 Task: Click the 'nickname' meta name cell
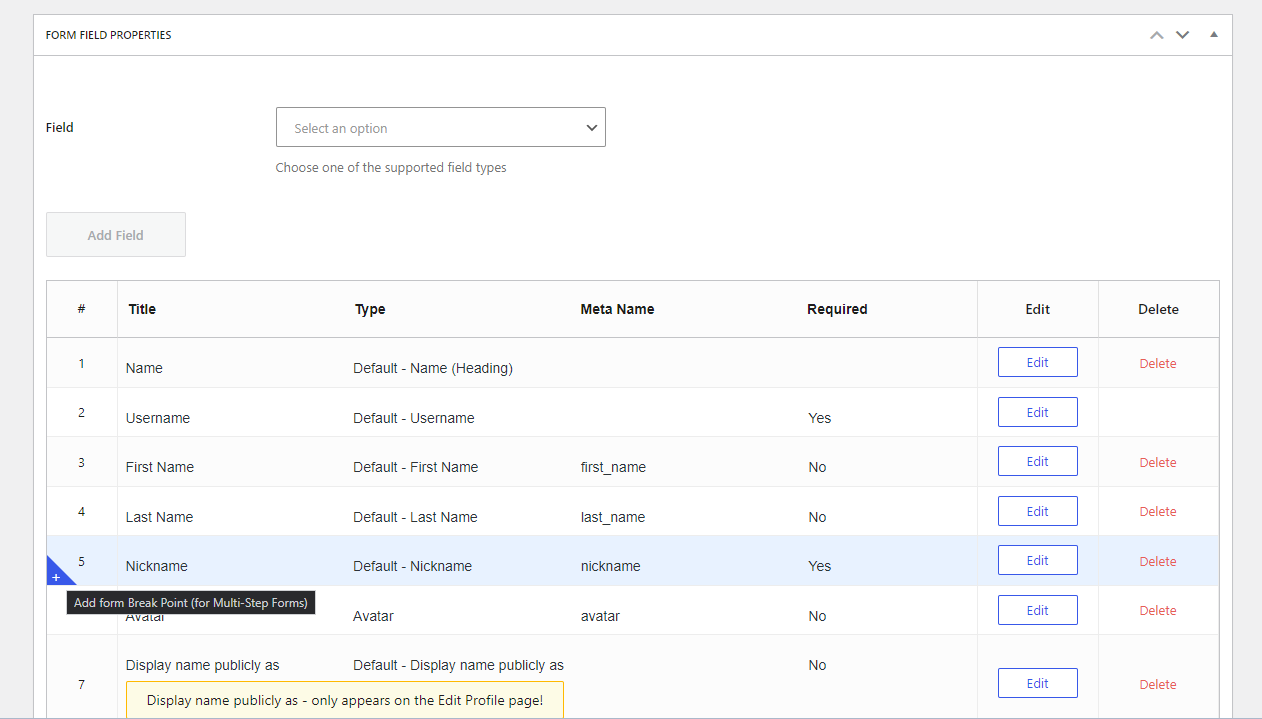tap(610, 566)
